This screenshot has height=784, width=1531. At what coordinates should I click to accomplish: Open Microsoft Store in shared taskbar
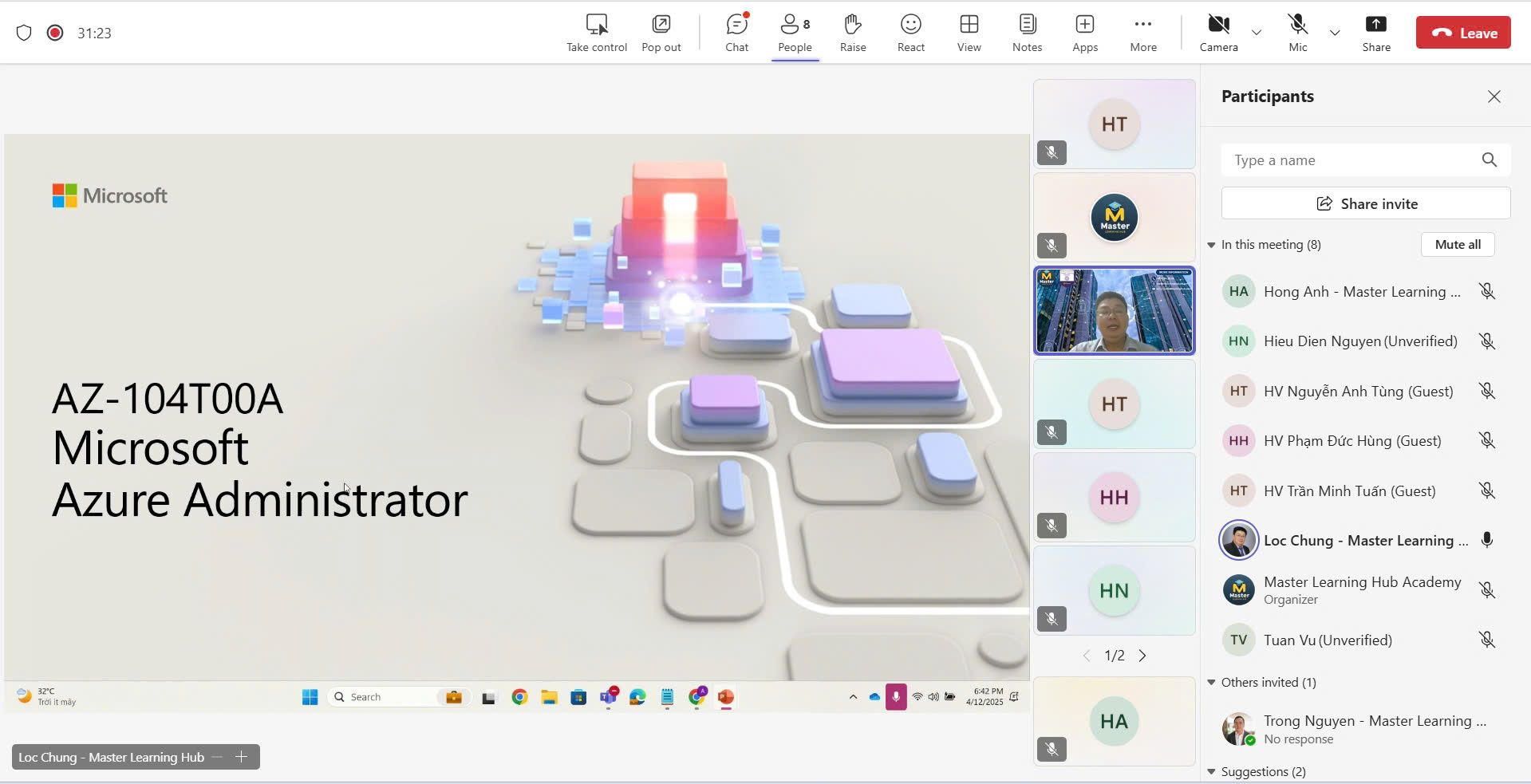pos(578,697)
